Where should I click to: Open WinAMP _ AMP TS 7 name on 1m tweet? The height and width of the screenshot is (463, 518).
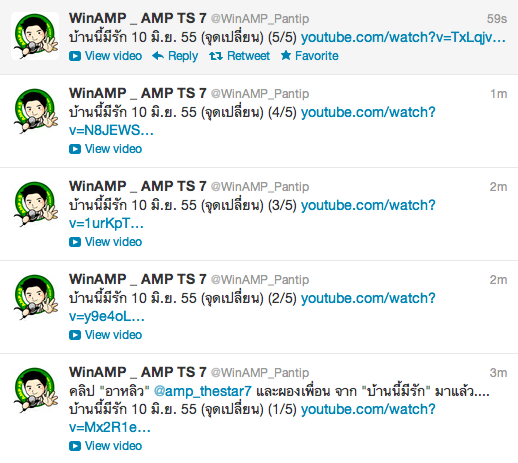(x=138, y=93)
